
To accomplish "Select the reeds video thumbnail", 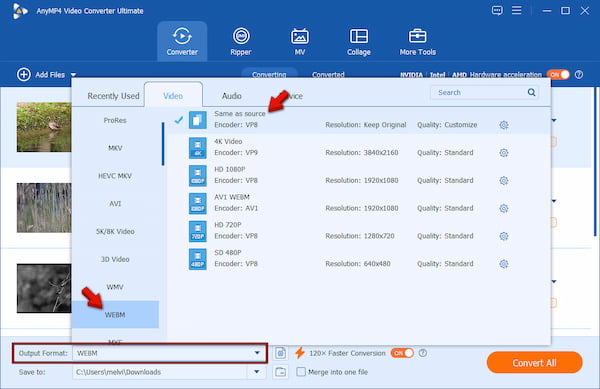I will (x=44, y=208).
